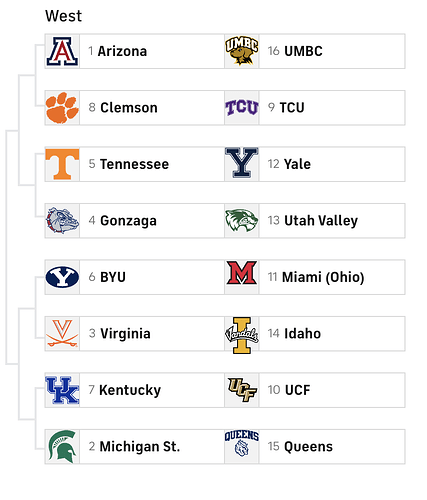This screenshot has height=500, width=427.
Task: Click the Utah Valley wolverine logo
Action: coord(242,220)
